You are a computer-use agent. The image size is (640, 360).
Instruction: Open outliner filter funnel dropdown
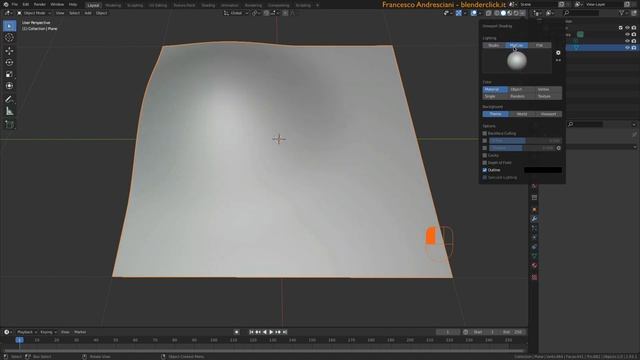623,13
